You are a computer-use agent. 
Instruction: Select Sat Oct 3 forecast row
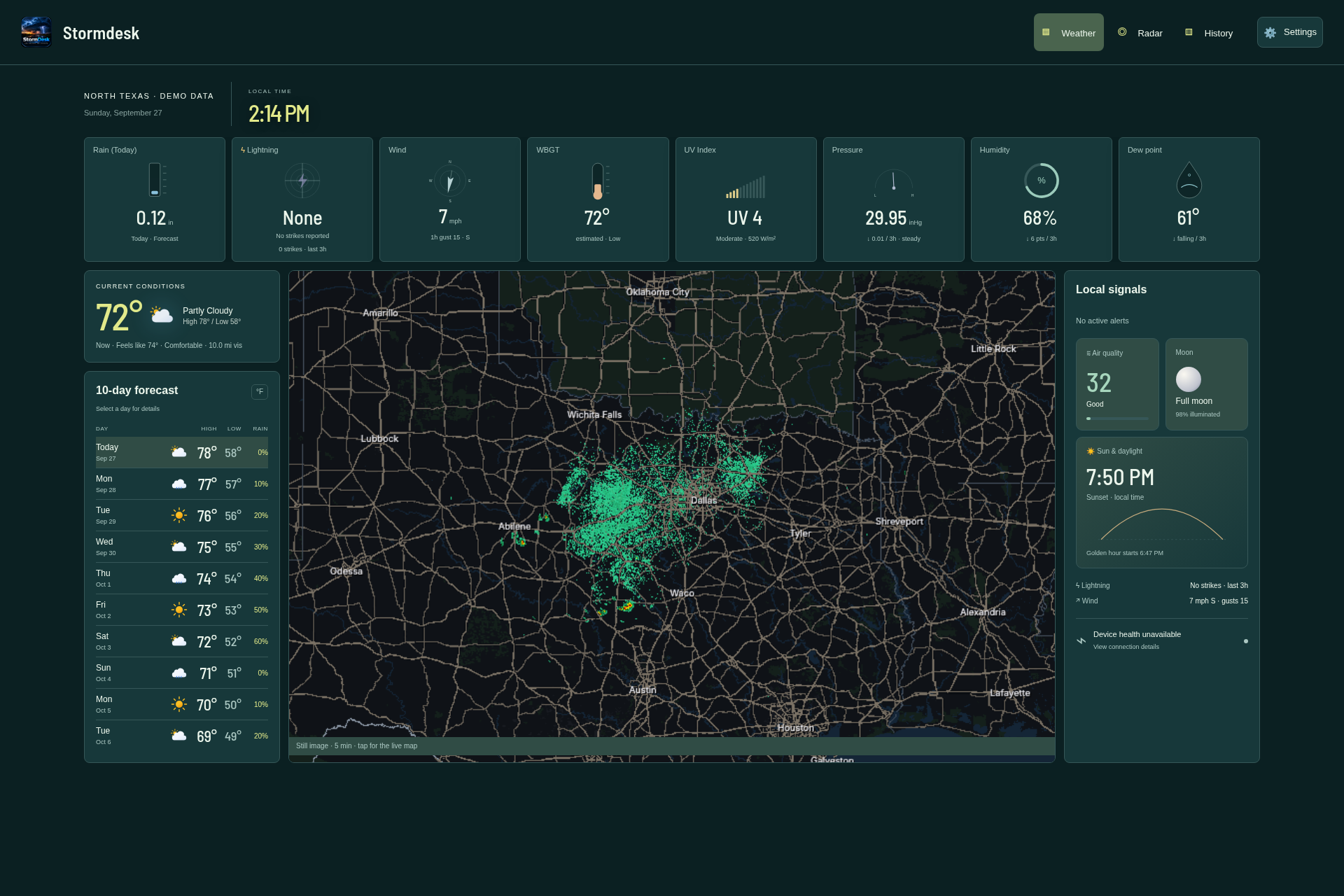click(182, 641)
